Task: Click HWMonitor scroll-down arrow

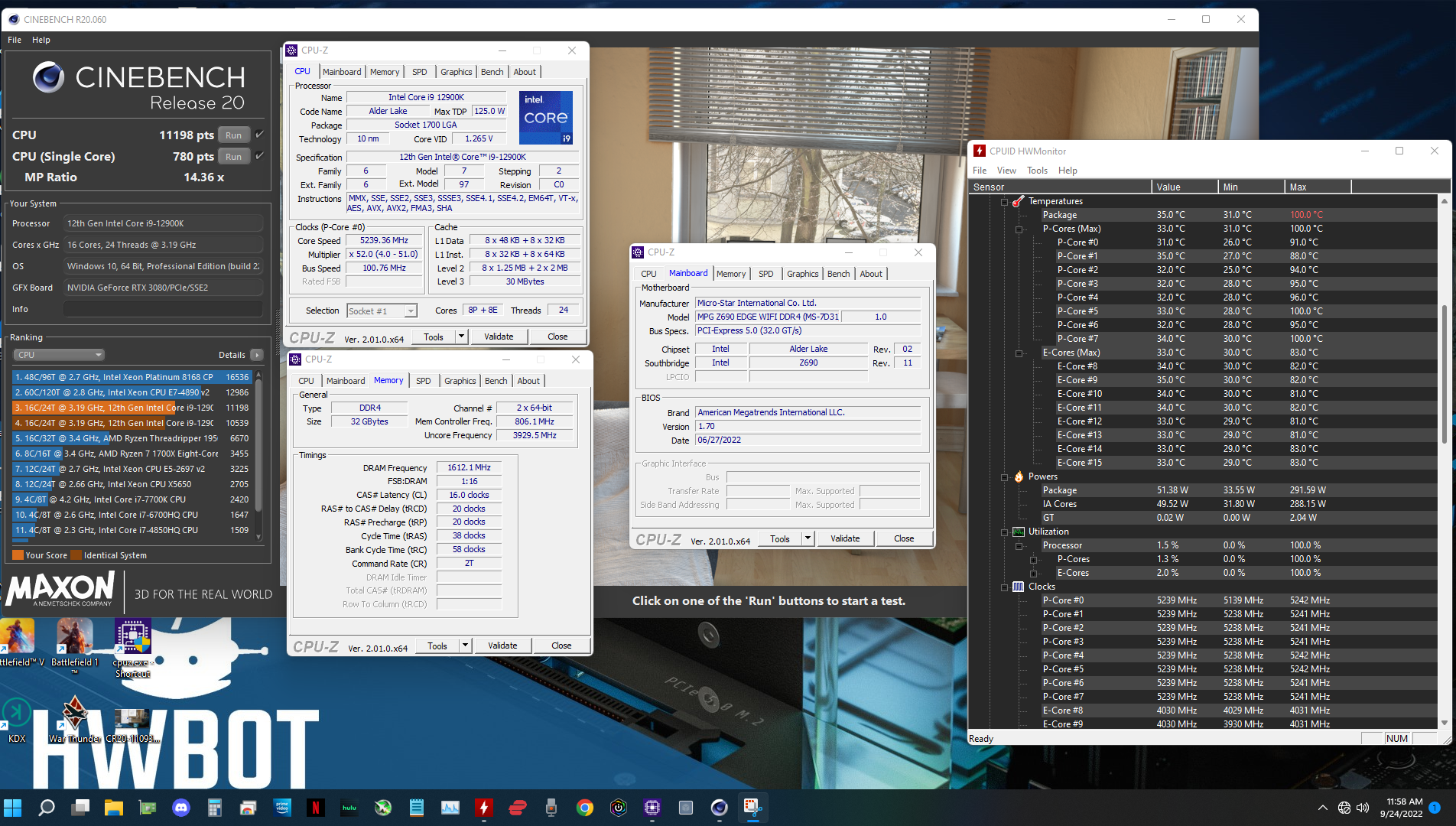Action: pyautogui.click(x=1445, y=723)
